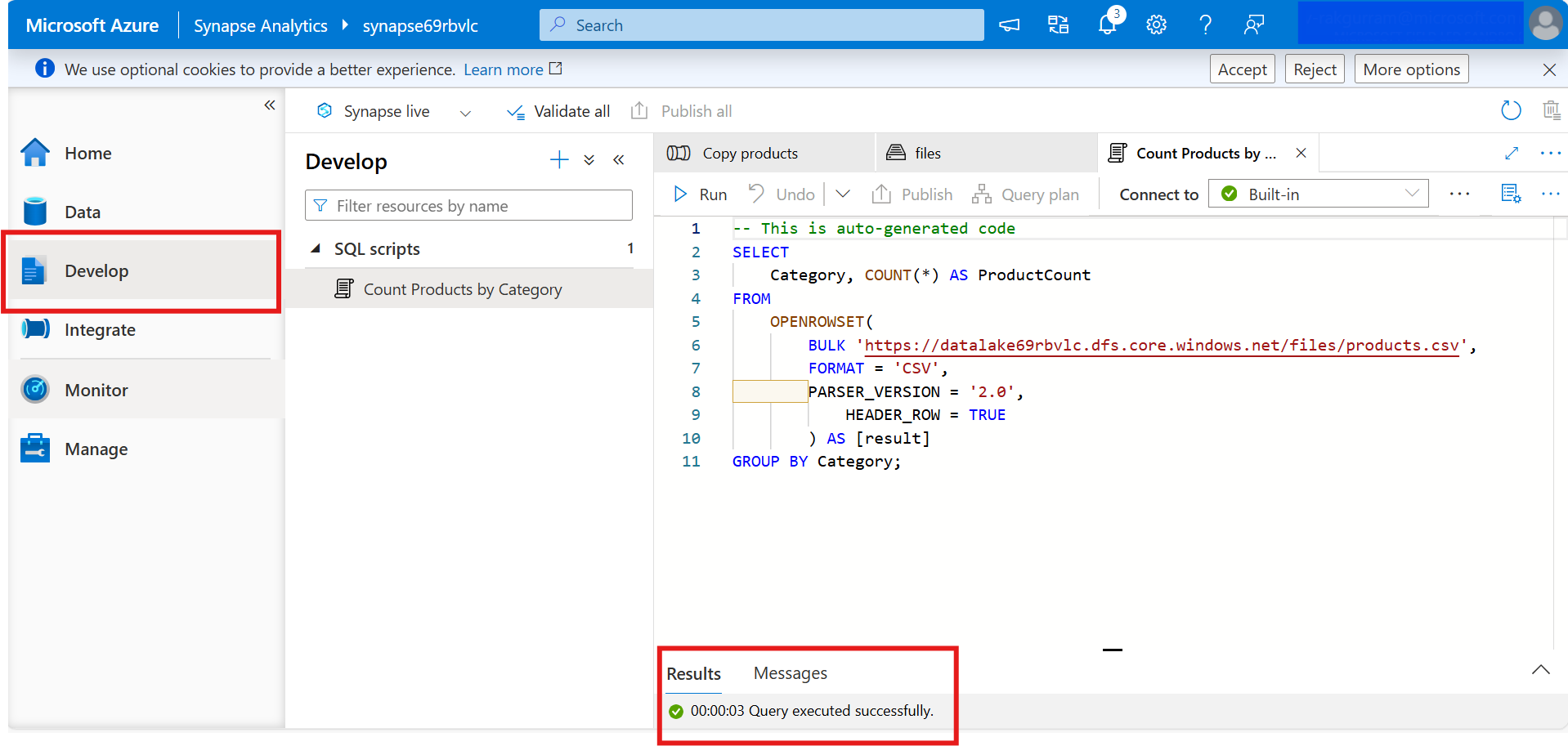Open the portal Settings gear

point(1156,25)
